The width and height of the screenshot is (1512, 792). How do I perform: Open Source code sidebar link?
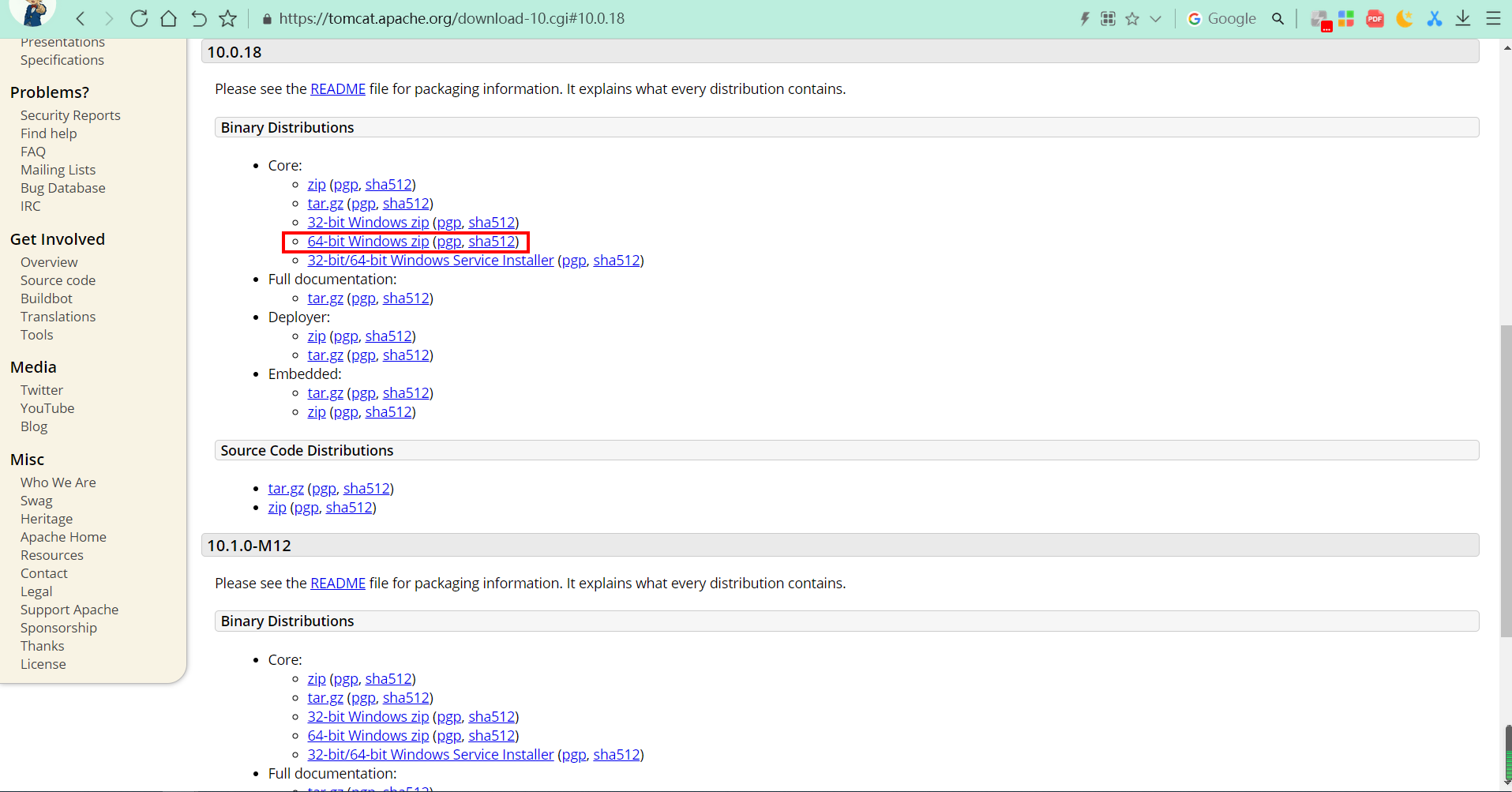point(58,280)
